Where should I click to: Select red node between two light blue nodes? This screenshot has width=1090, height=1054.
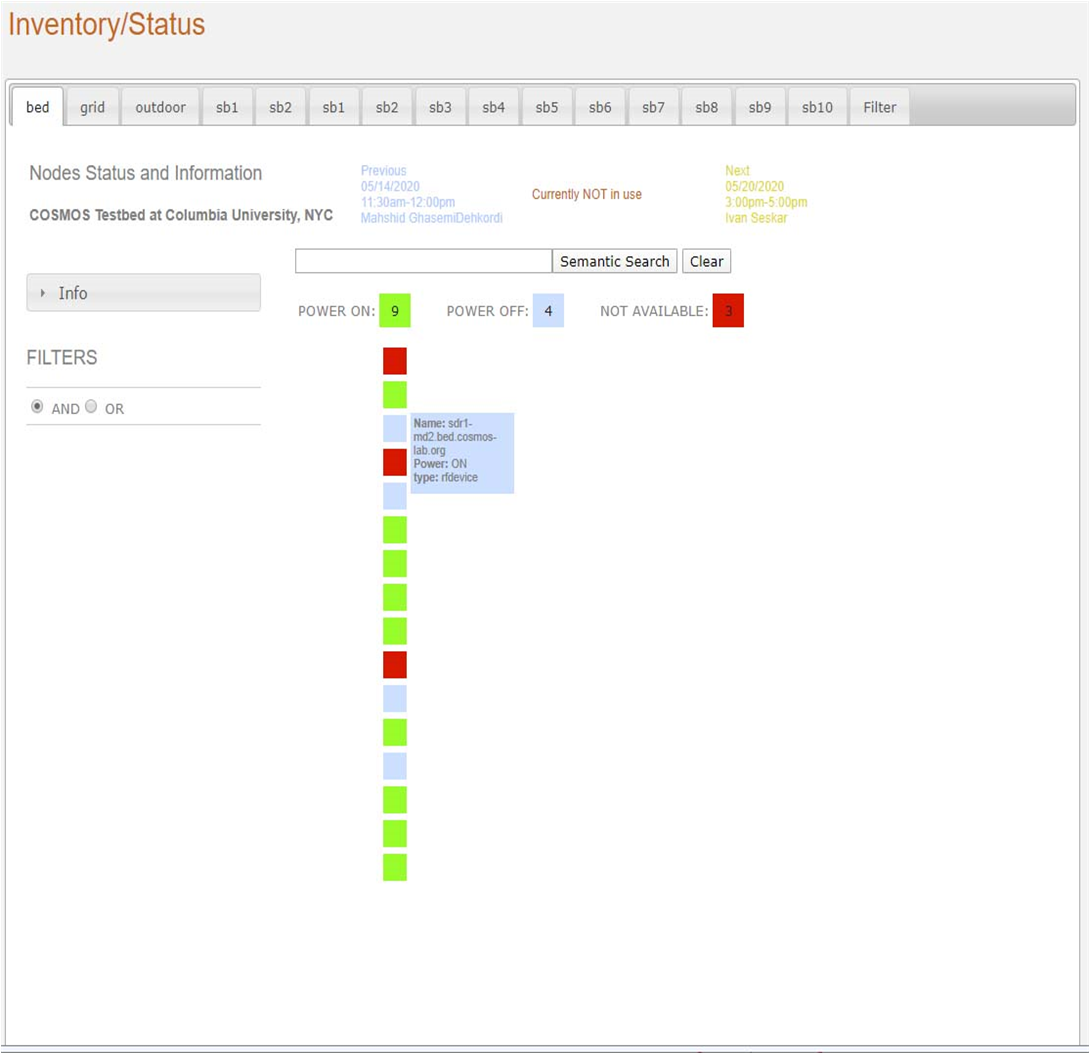(x=394, y=462)
